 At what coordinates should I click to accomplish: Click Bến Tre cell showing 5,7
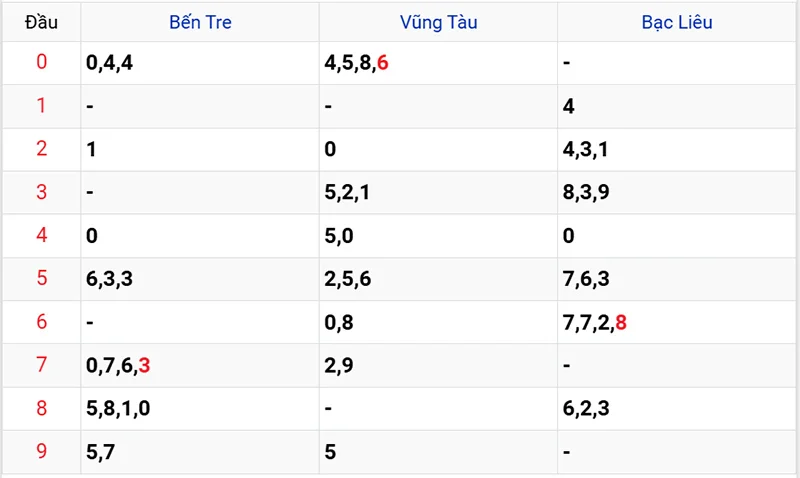tap(100, 452)
